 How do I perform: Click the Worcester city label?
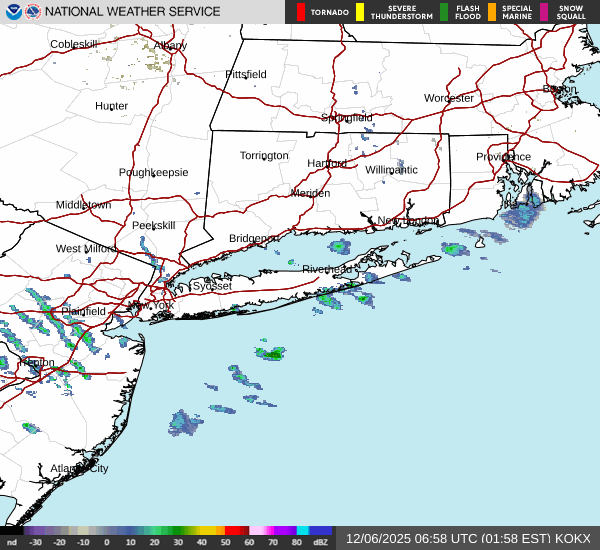[448, 98]
